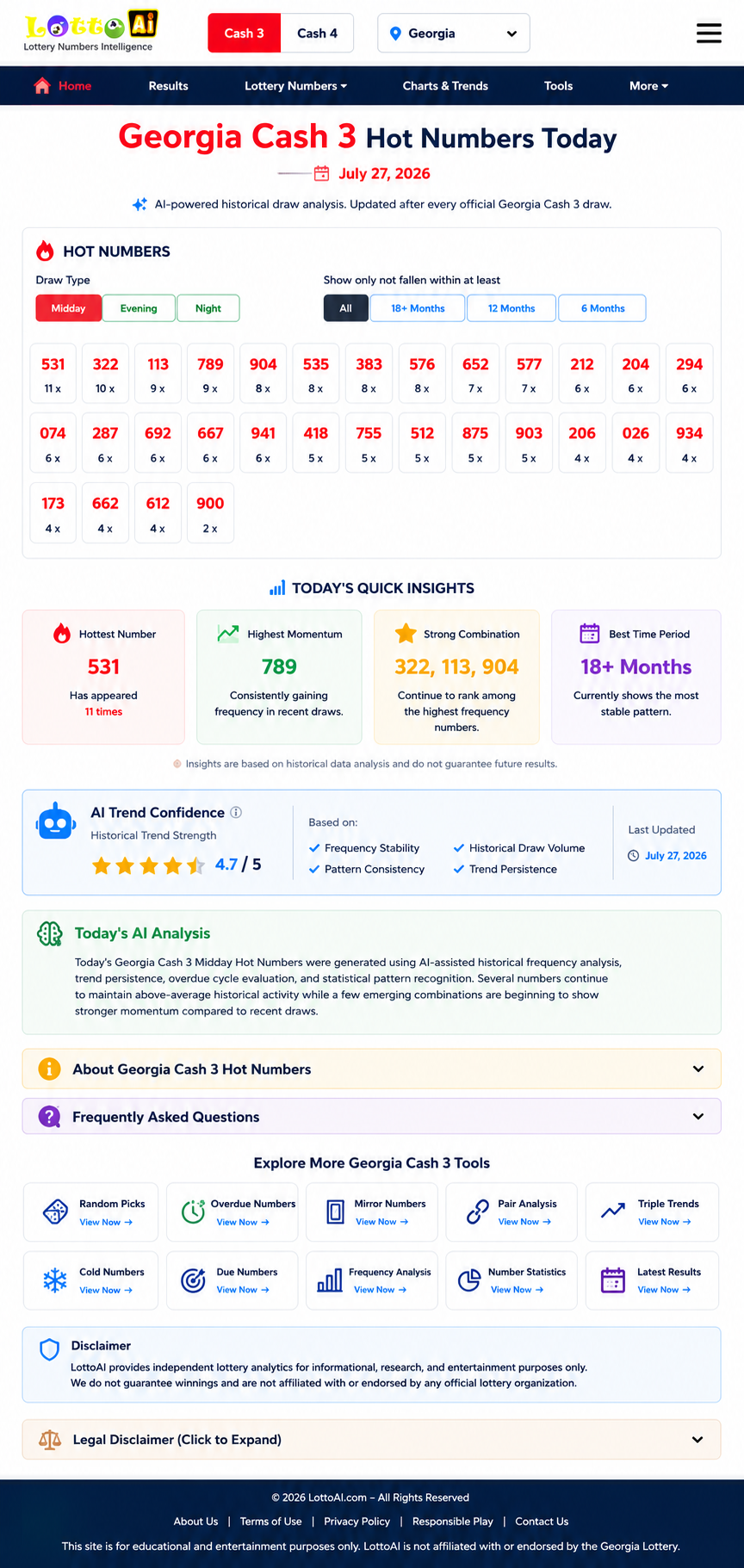Click the Privacy Policy footer link
Viewport: 744px width, 1568px height.
coord(356,1522)
